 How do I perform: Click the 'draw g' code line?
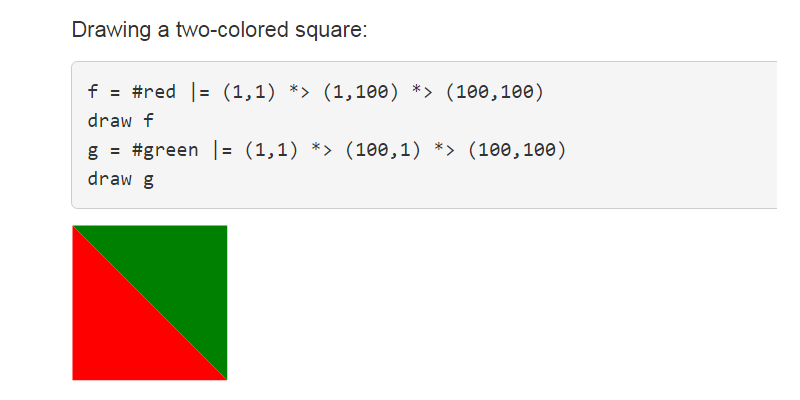click(x=121, y=180)
